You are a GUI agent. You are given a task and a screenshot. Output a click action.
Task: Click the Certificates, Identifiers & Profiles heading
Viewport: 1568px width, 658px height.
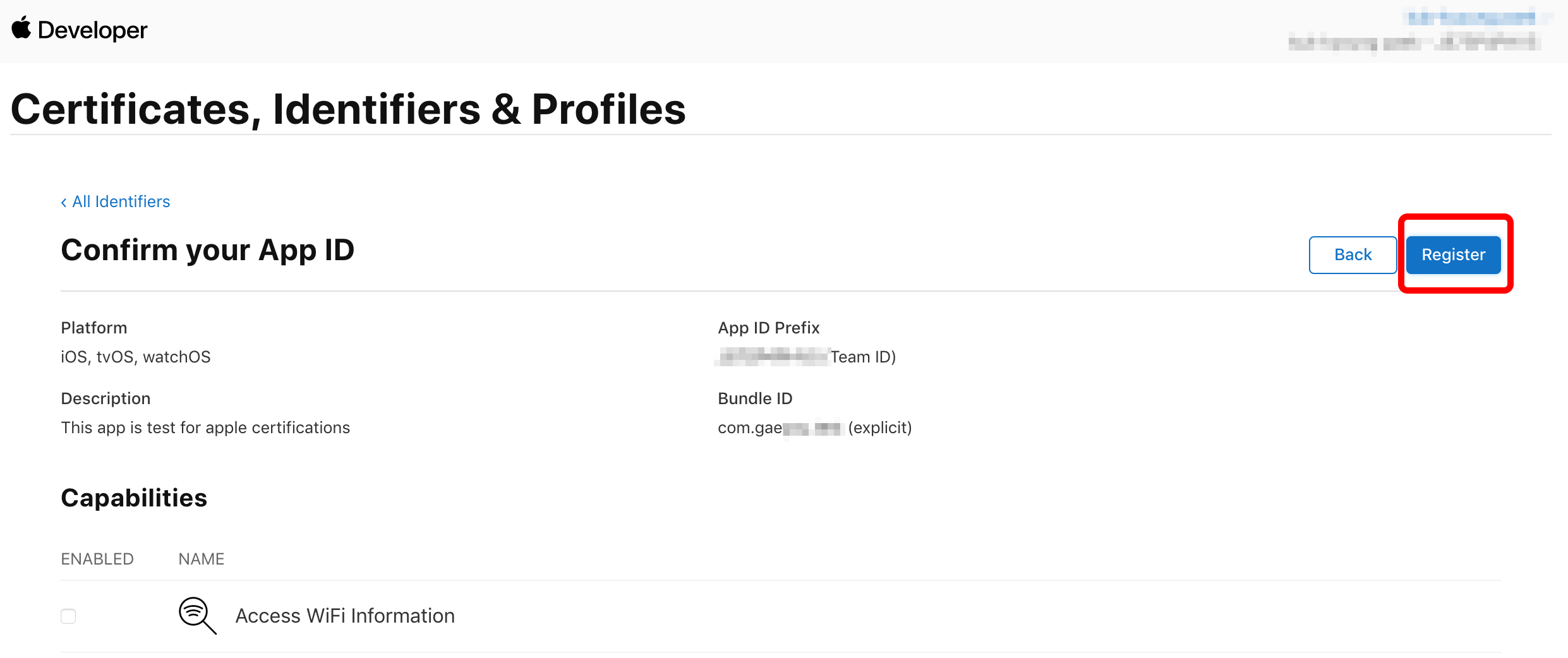tap(348, 109)
